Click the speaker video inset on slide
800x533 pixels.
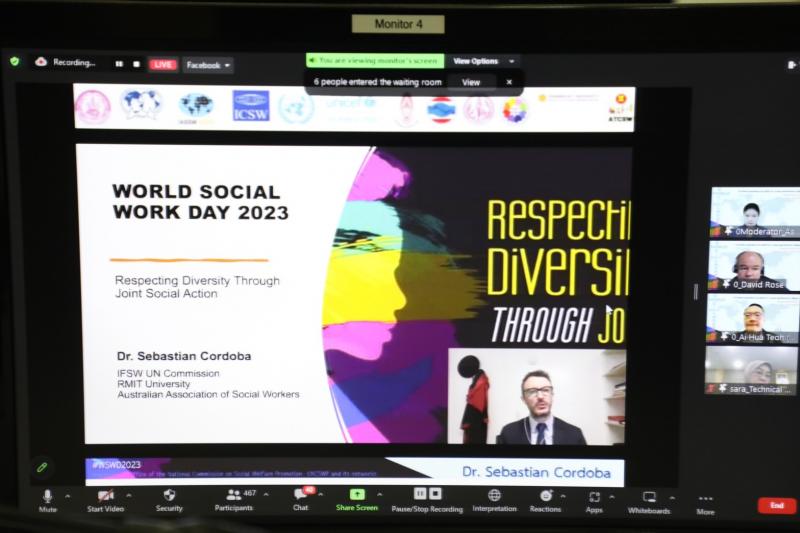point(537,396)
